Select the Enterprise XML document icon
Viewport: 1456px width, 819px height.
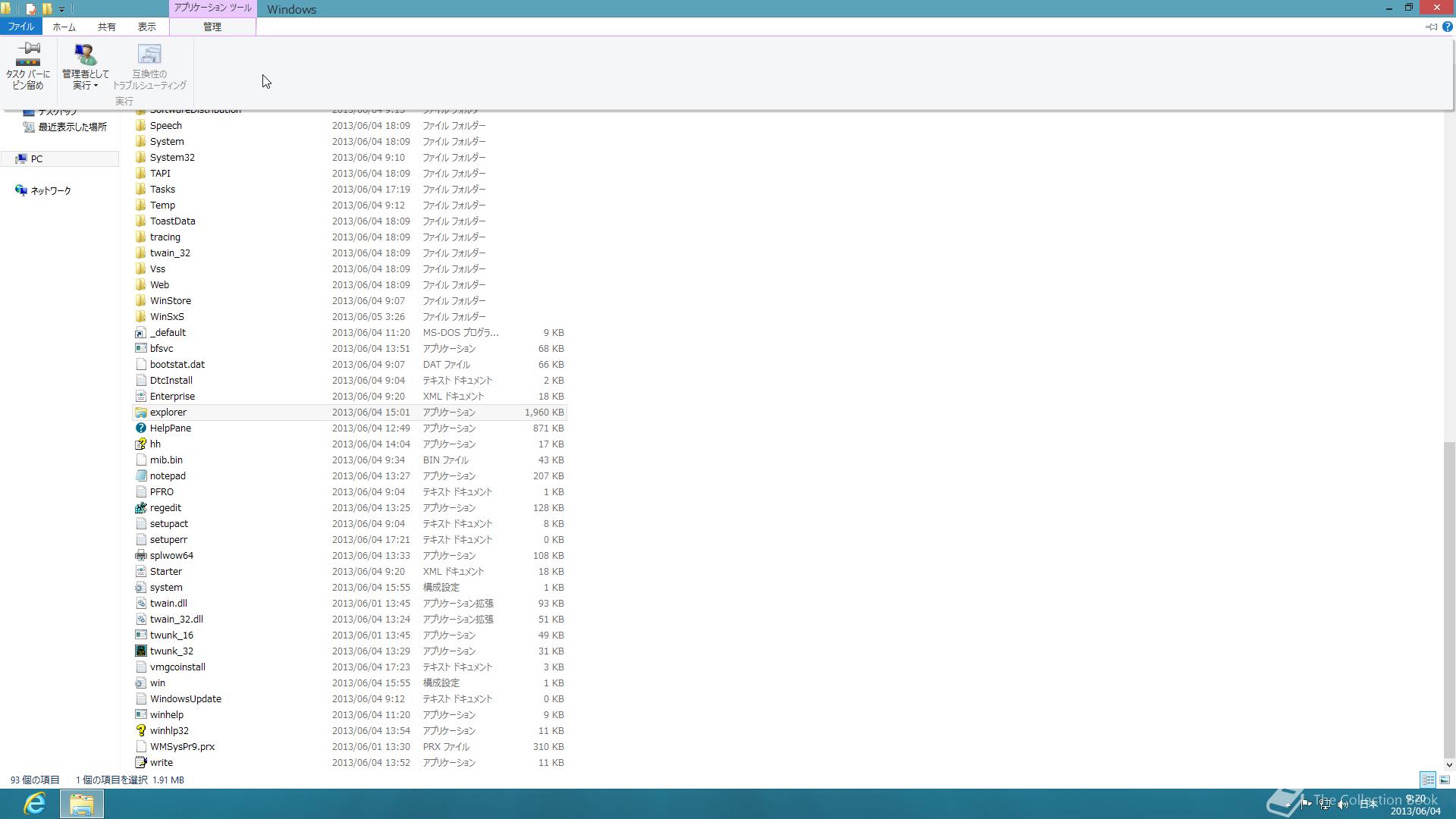coord(140,397)
